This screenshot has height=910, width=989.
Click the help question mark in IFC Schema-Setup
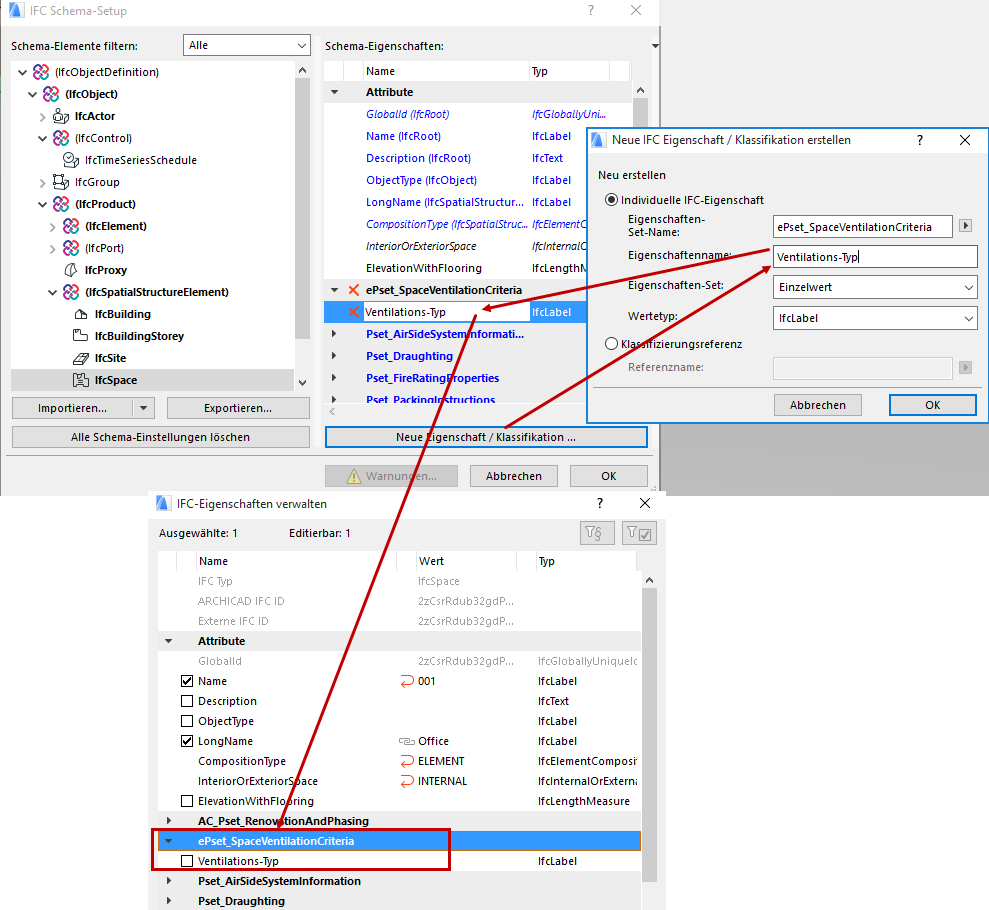[590, 11]
